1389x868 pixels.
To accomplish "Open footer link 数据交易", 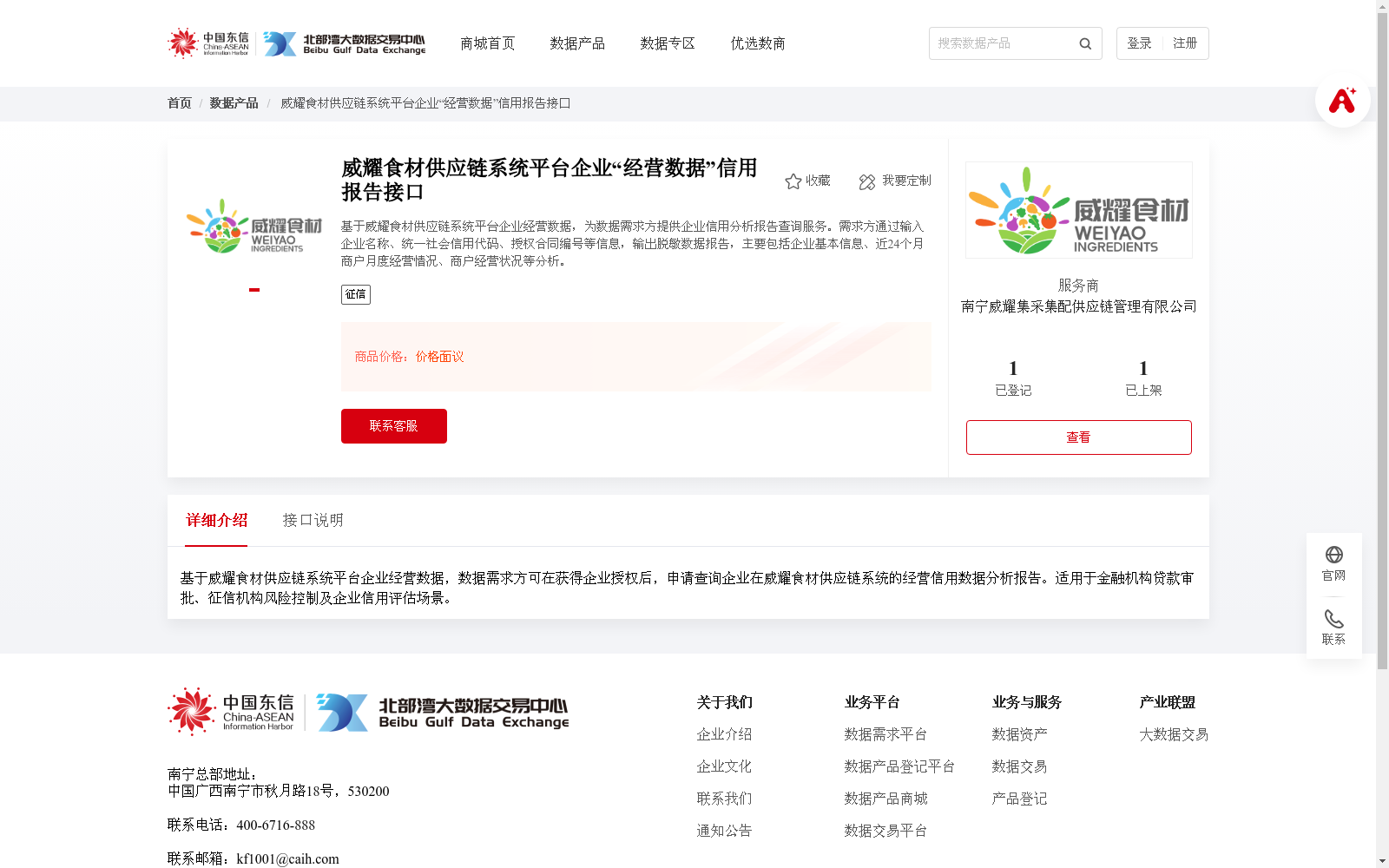I will pos(1019,766).
